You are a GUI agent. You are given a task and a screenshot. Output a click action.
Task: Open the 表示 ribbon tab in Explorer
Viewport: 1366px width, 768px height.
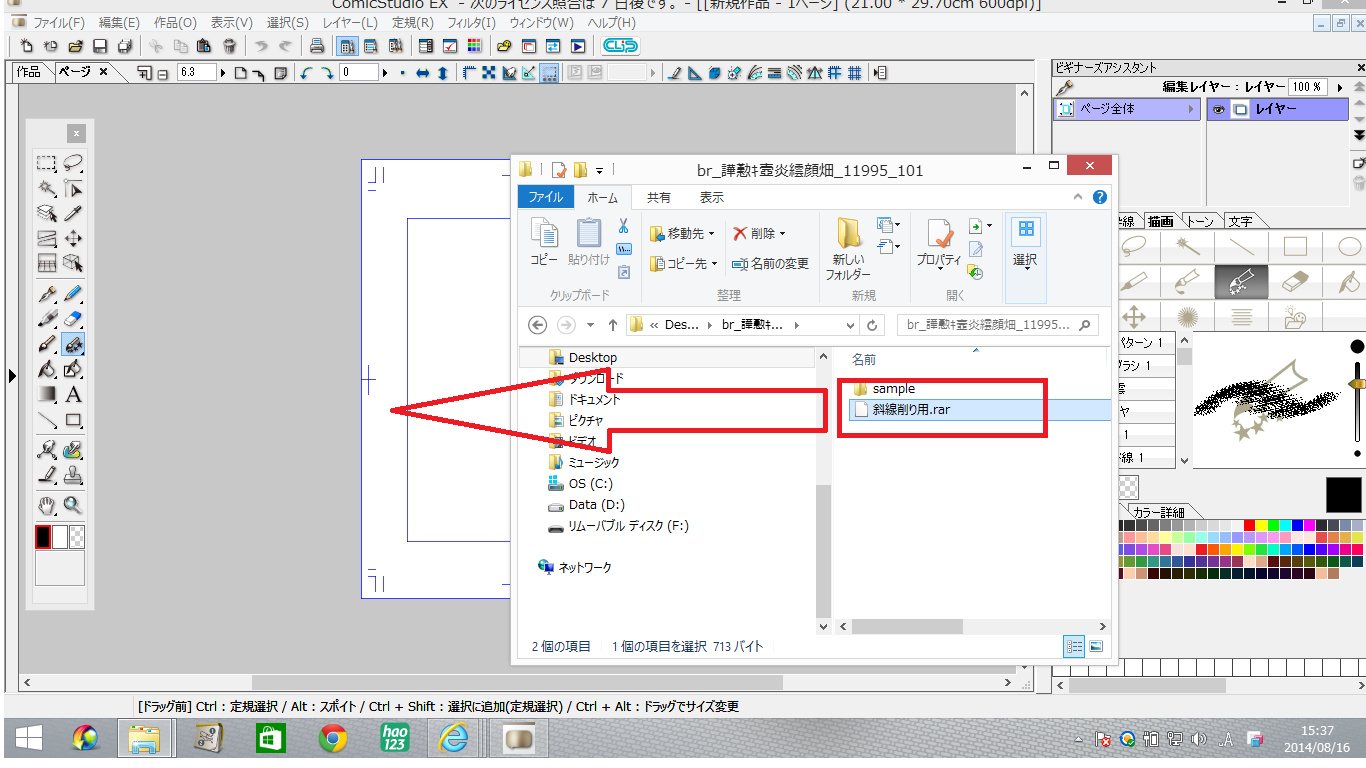click(712, 198)
